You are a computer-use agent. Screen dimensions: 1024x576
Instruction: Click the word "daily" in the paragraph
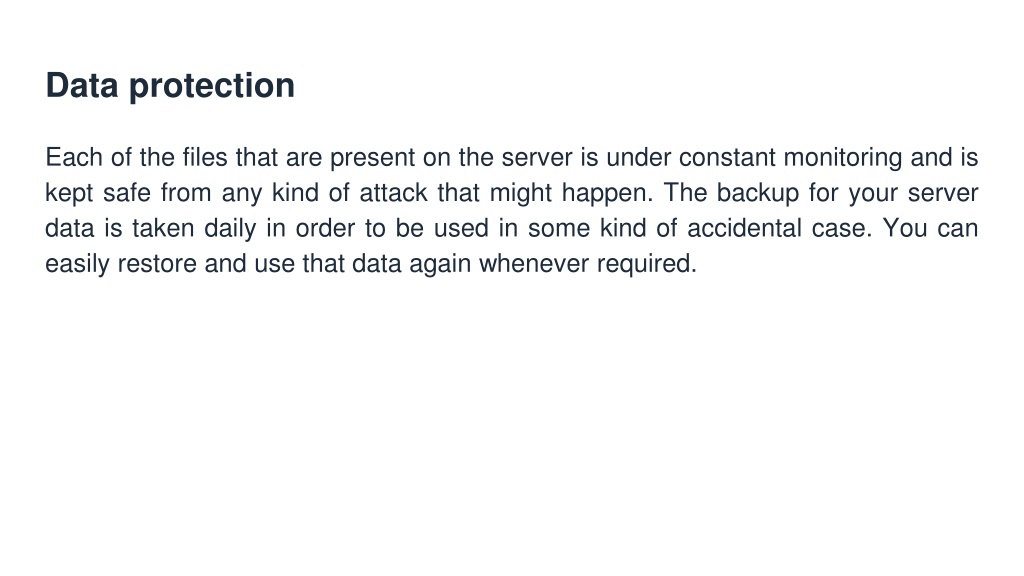click(230, 228)
